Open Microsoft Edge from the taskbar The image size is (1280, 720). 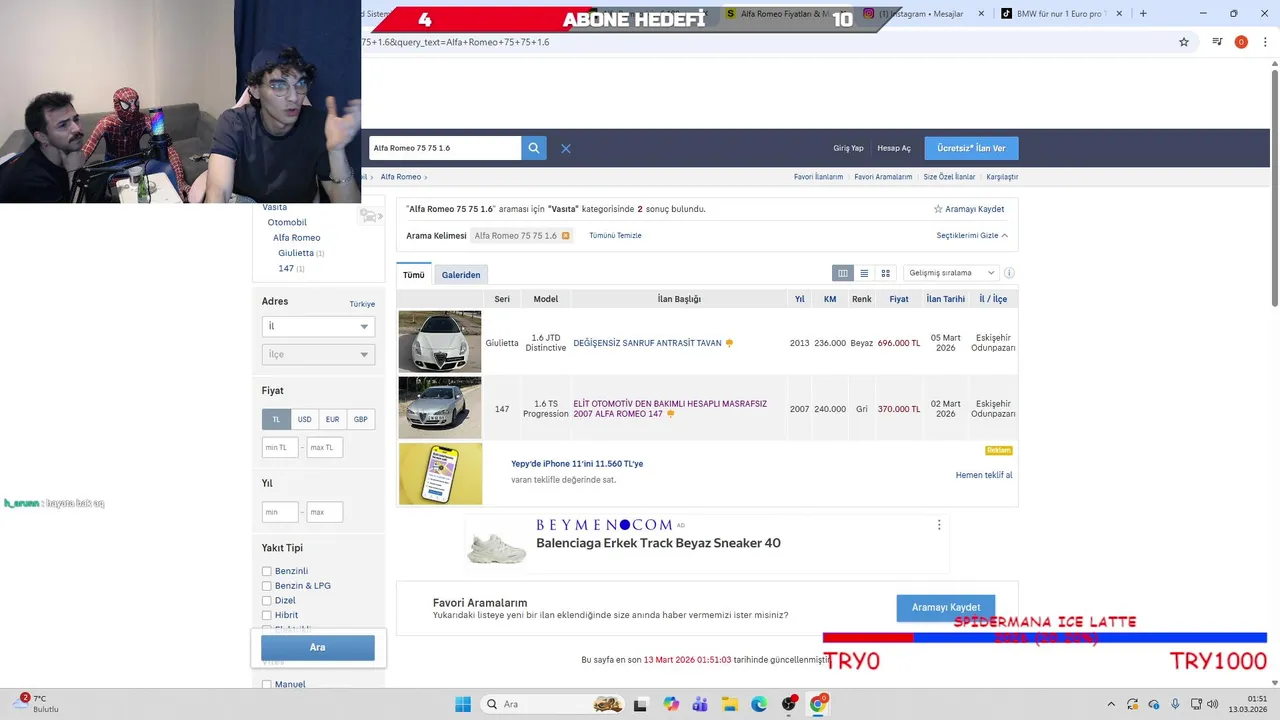tap(759, 704)
